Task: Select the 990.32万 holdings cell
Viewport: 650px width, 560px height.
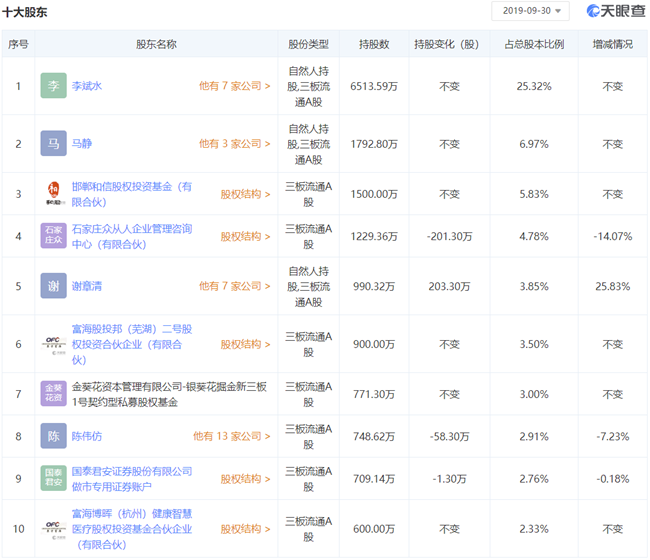Action: [x=374, y=286]
